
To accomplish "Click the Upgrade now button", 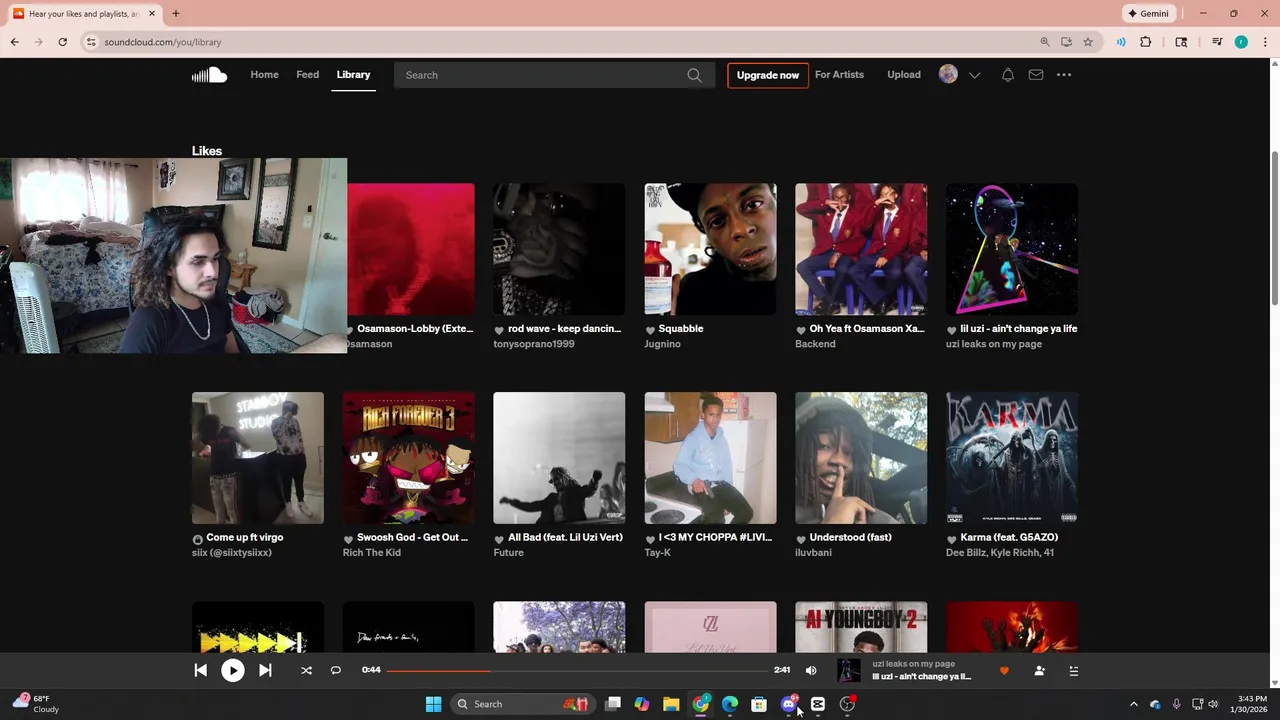I will tap(768, 75).
